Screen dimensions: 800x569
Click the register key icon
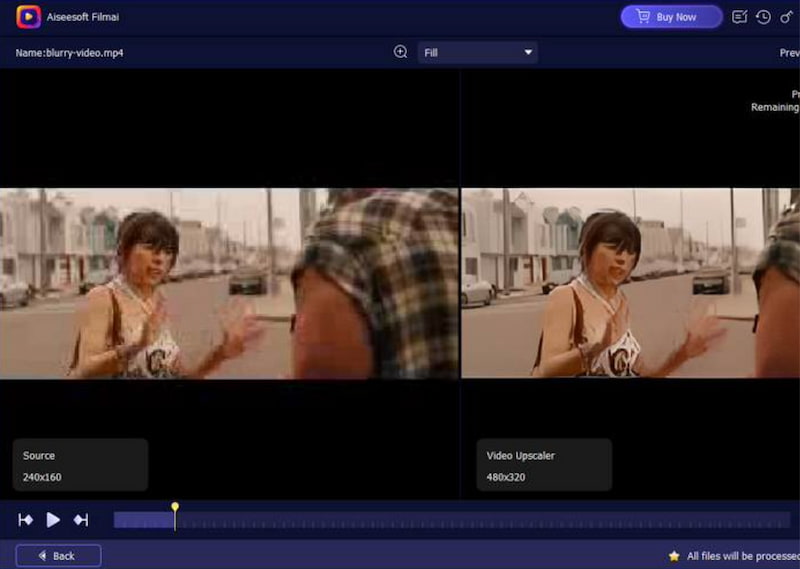(x=786, y=17)
